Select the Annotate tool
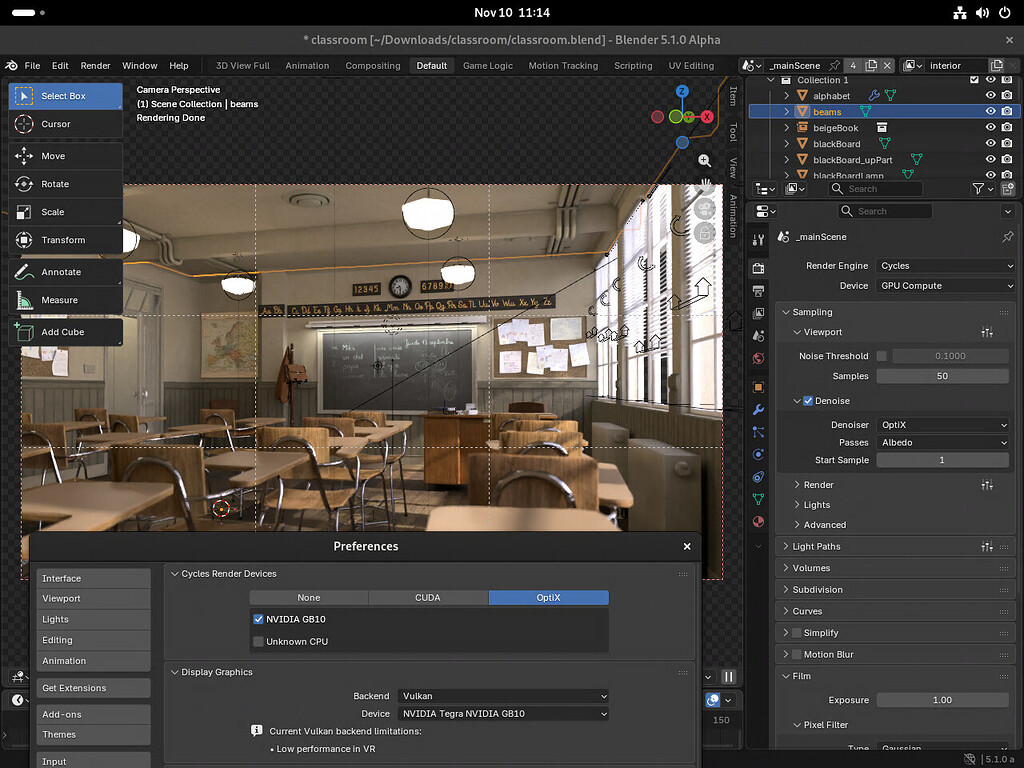Screen dimensions: 1024x768 [x=66, y=271]
